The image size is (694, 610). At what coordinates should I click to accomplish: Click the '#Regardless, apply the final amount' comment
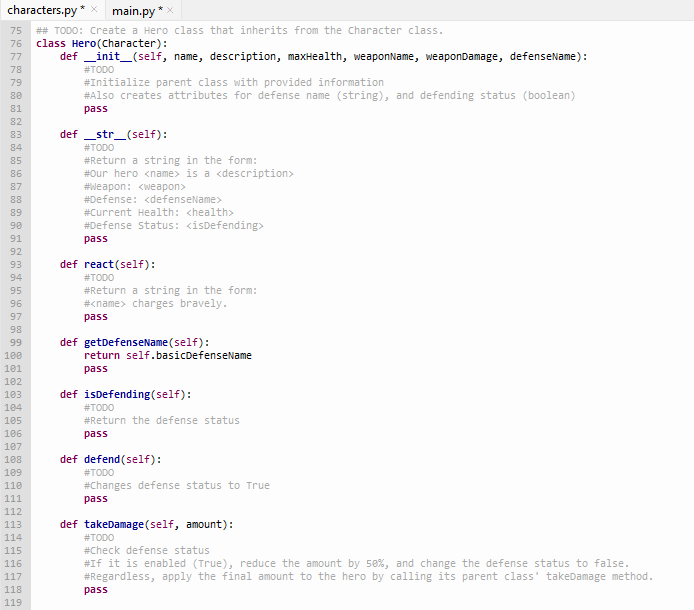click(368, 576)
